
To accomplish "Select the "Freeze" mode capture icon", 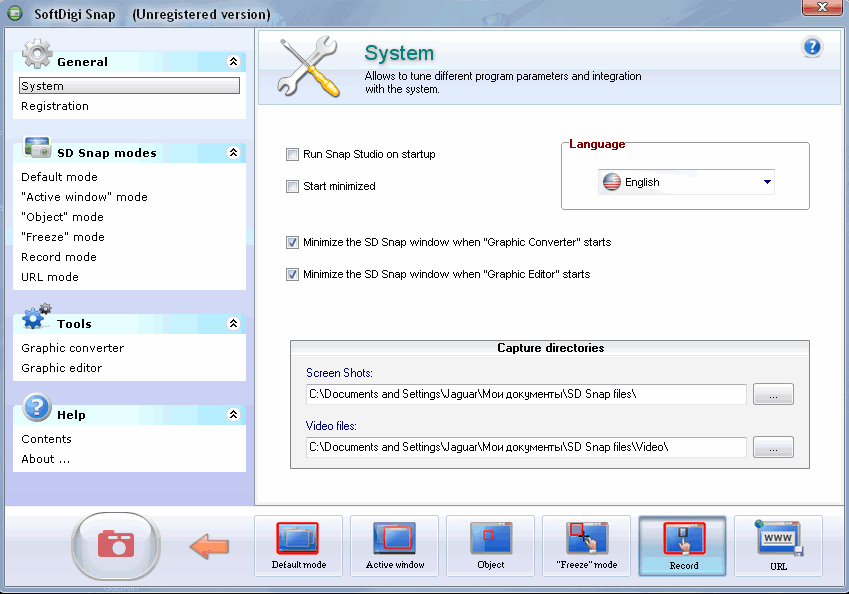I will click(x=586, y=546).
